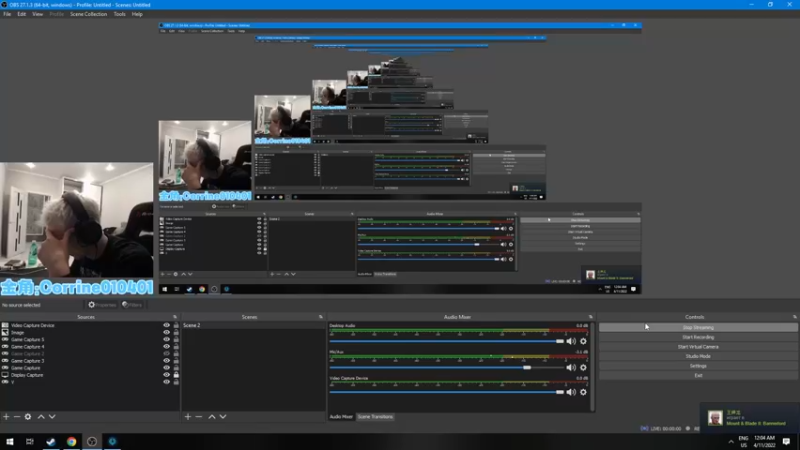Click the Exit button in Controls

point(698,376)
